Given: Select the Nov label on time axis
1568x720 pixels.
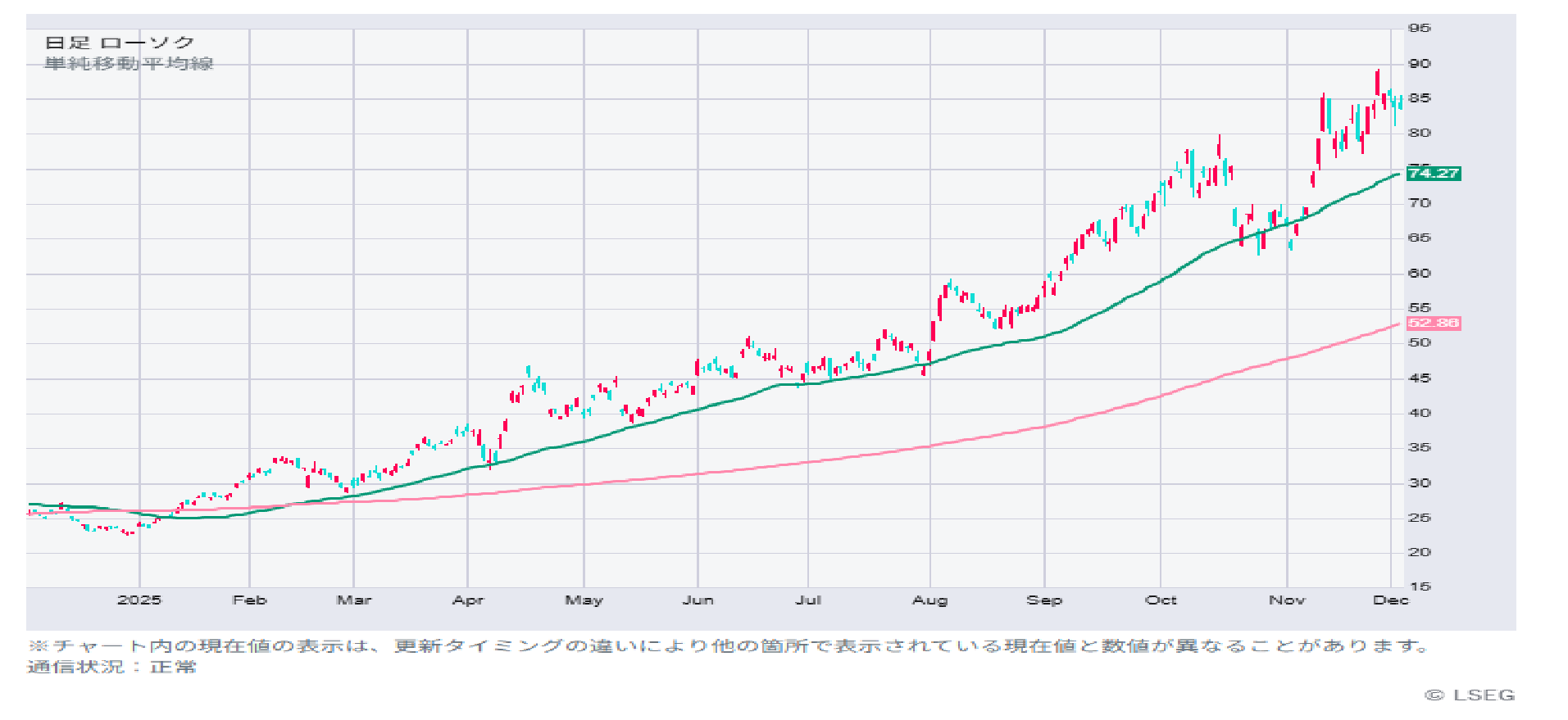Looking at the screenshot, I should coord(1287,600).
